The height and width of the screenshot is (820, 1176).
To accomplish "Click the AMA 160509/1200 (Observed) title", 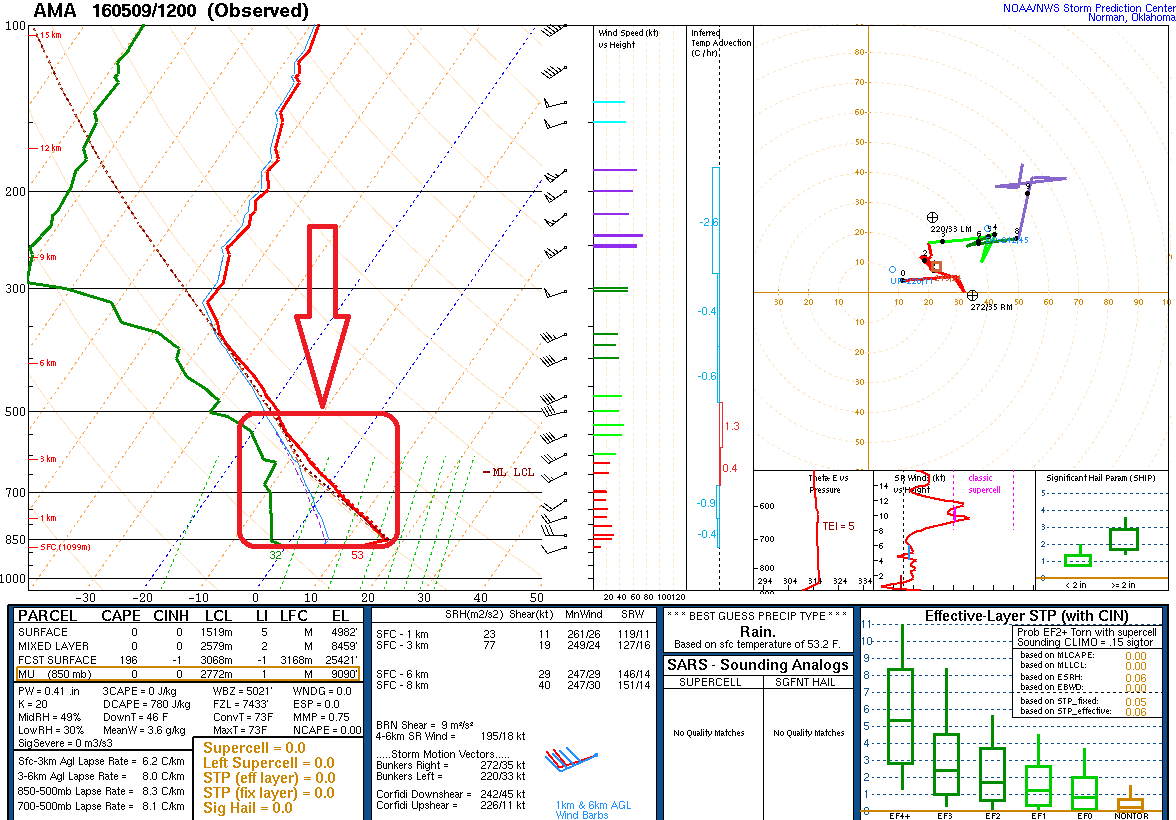I will tap(172, 11).
